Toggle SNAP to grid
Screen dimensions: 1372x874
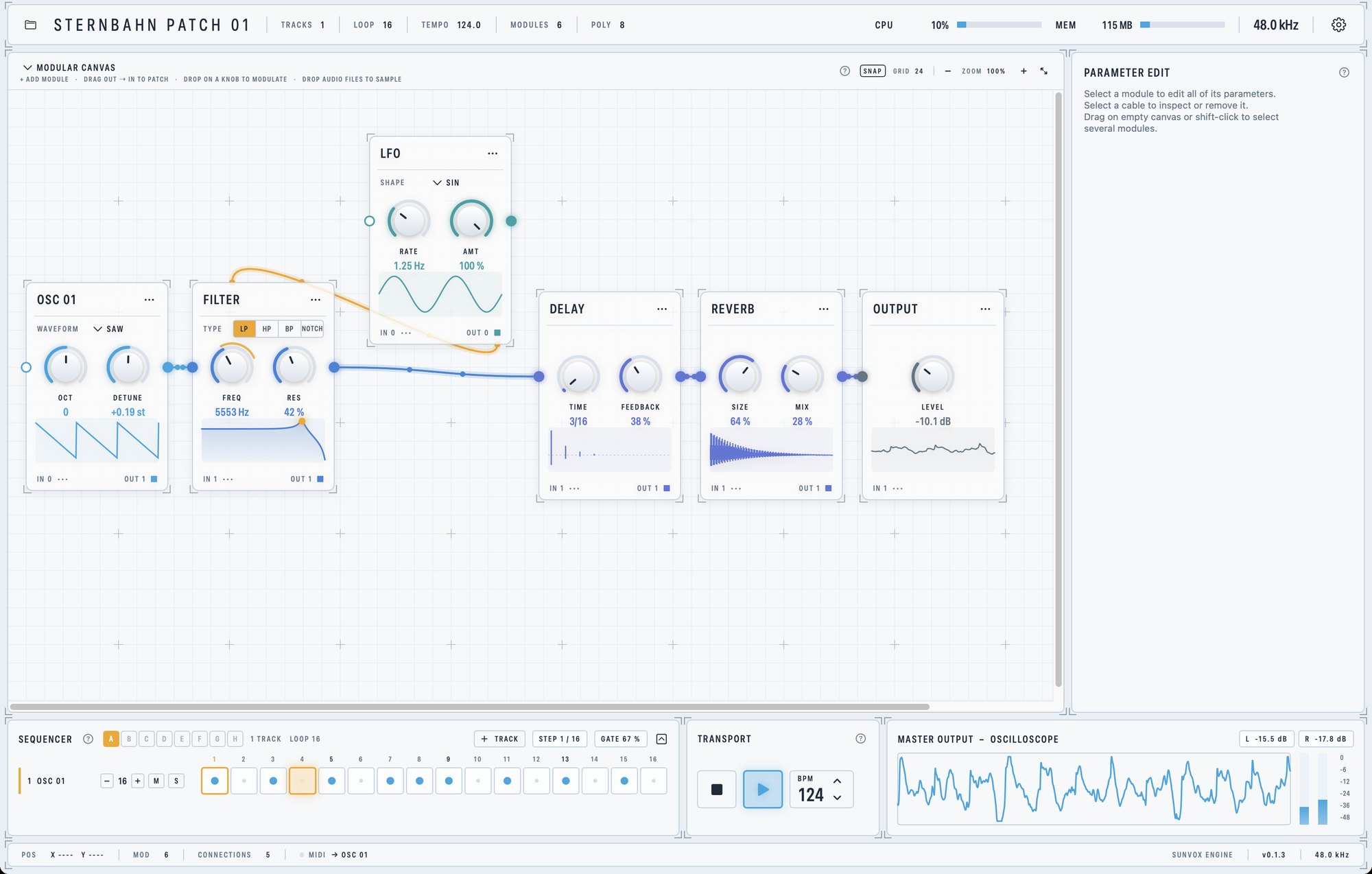[873, 71]
